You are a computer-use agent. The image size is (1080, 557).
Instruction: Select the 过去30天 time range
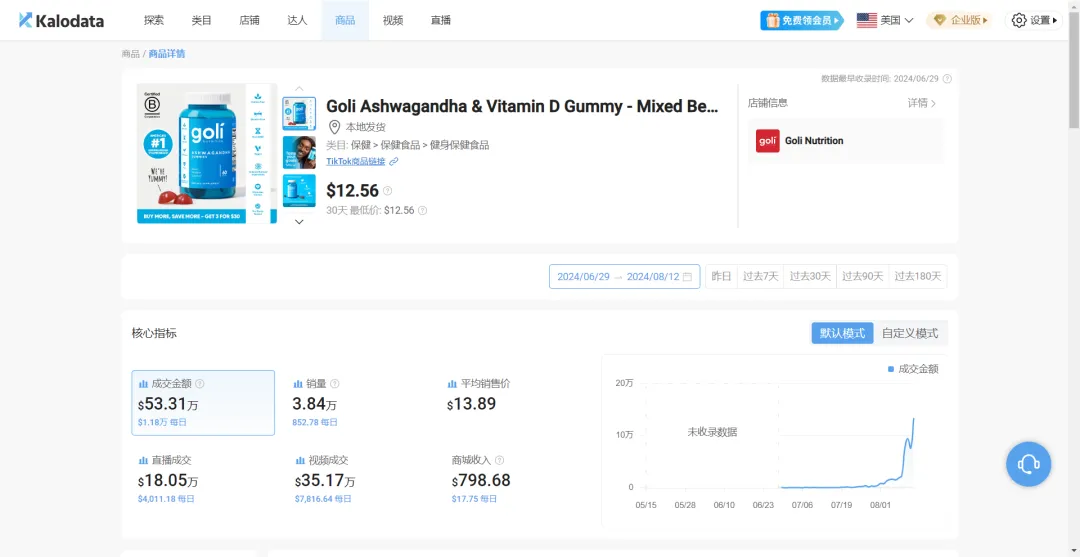click(x=810, y=277)
